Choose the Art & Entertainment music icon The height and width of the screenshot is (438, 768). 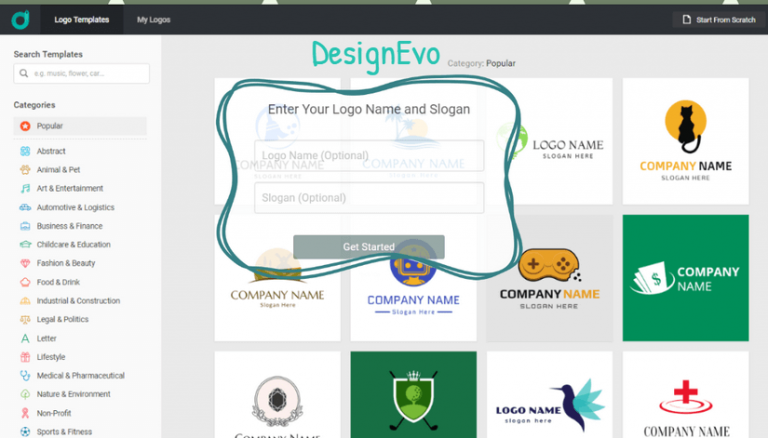click(x=24, y=188)
